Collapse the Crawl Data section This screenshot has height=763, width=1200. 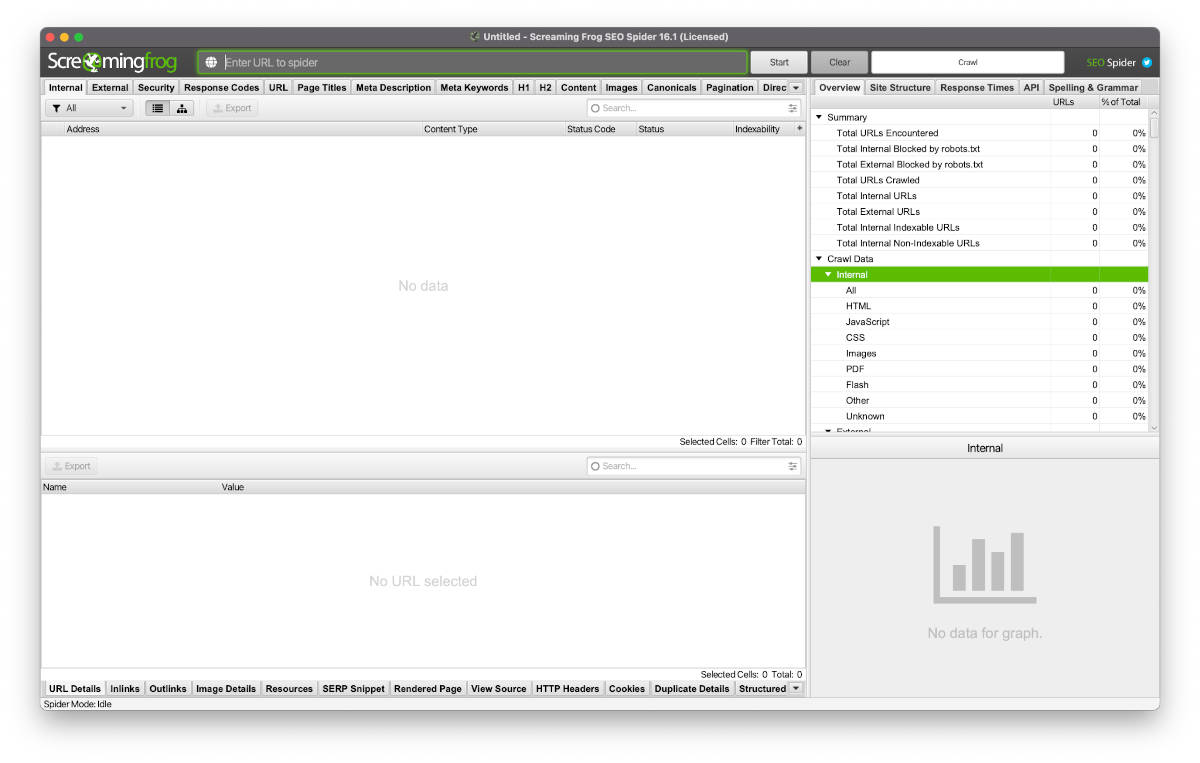point(819,259)
